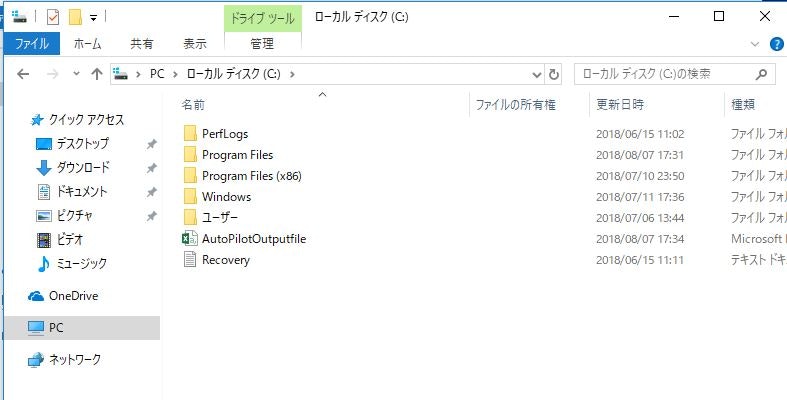Screen dimensions: 787x400
Task: Click the pin icon beside ピクチャ
Action: coord(151,216)
